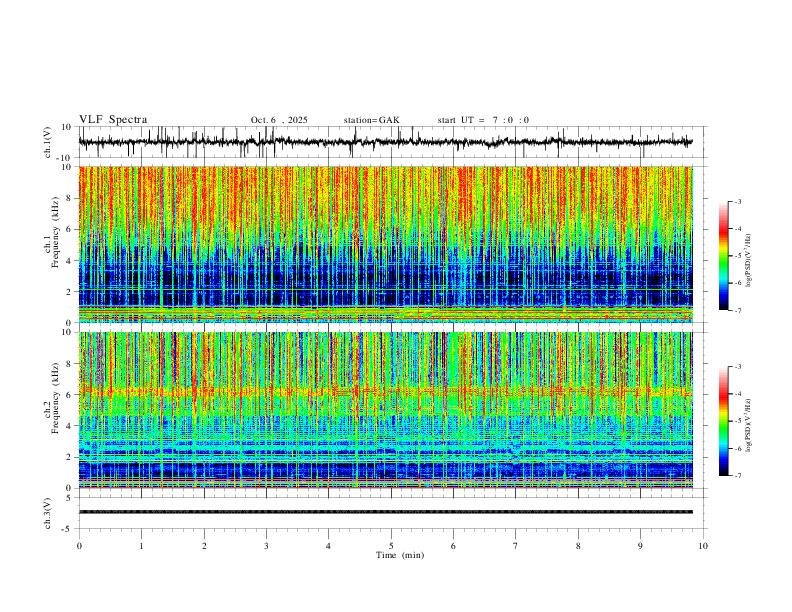Click the "-3" tick on ch.1 colorbar
The height and width of the screenshot is (612, 792).
click(737, 201)
